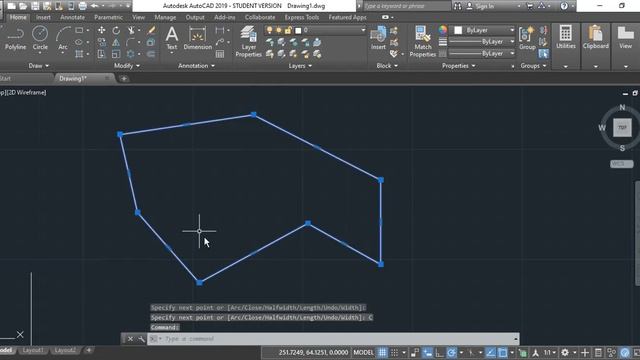Expand the Properties panel dropdown
This screenshot has height=360, width=640.
458,66
